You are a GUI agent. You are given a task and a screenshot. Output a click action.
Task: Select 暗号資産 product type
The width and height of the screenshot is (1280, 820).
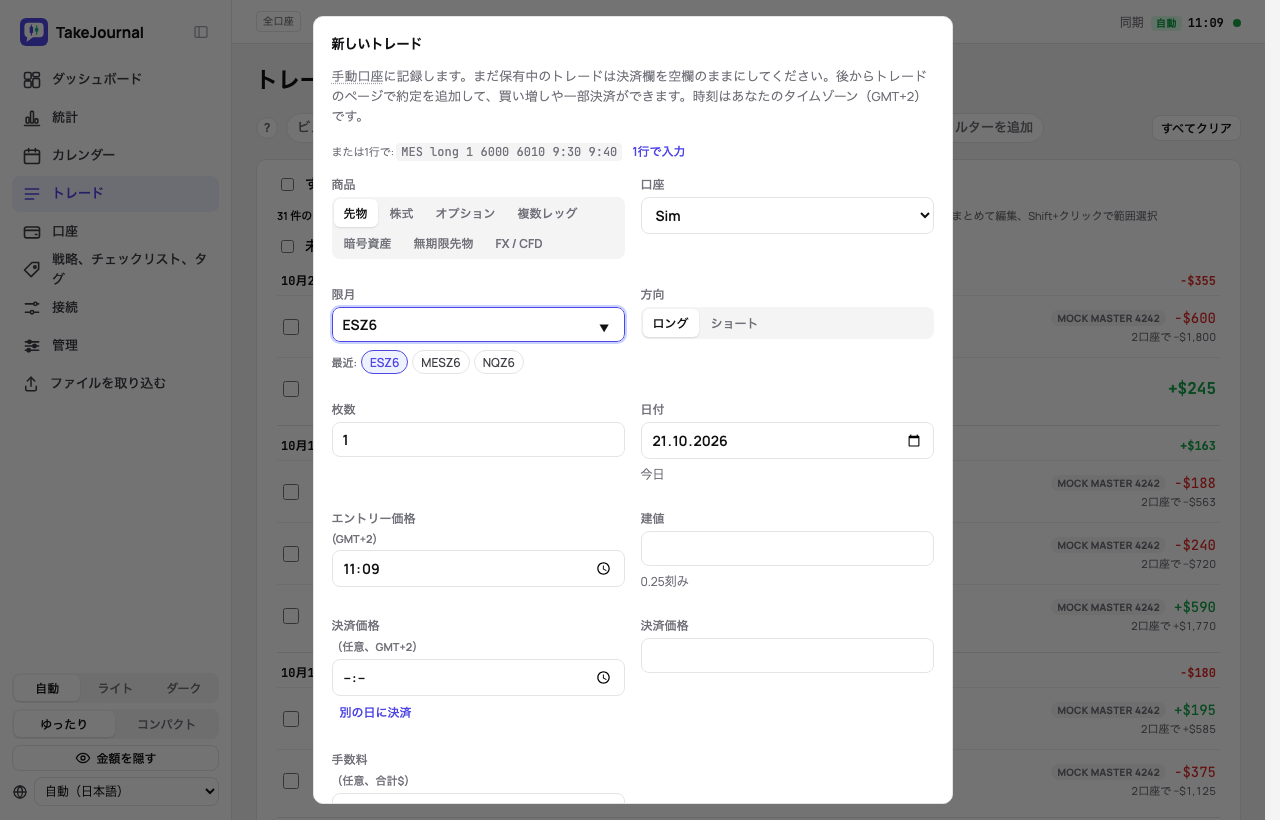coord(367,243)
